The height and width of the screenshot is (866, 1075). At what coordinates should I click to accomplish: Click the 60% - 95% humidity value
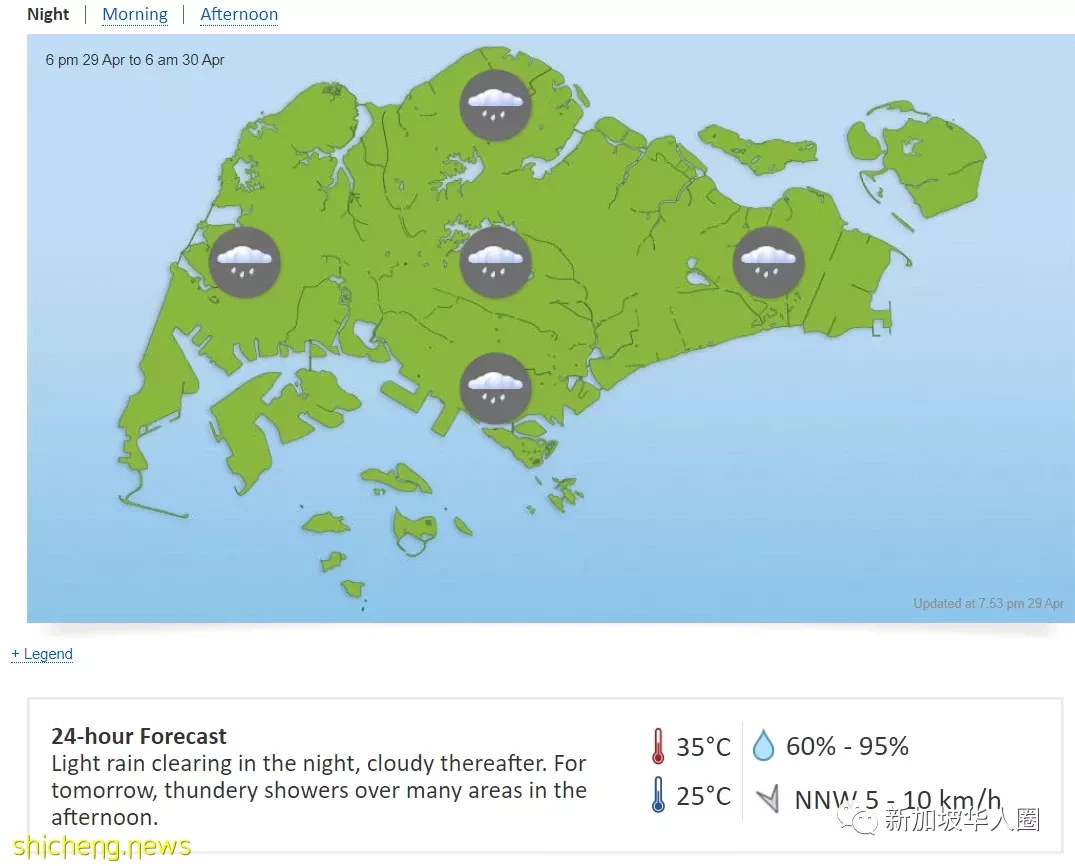[x=847, y=746]
